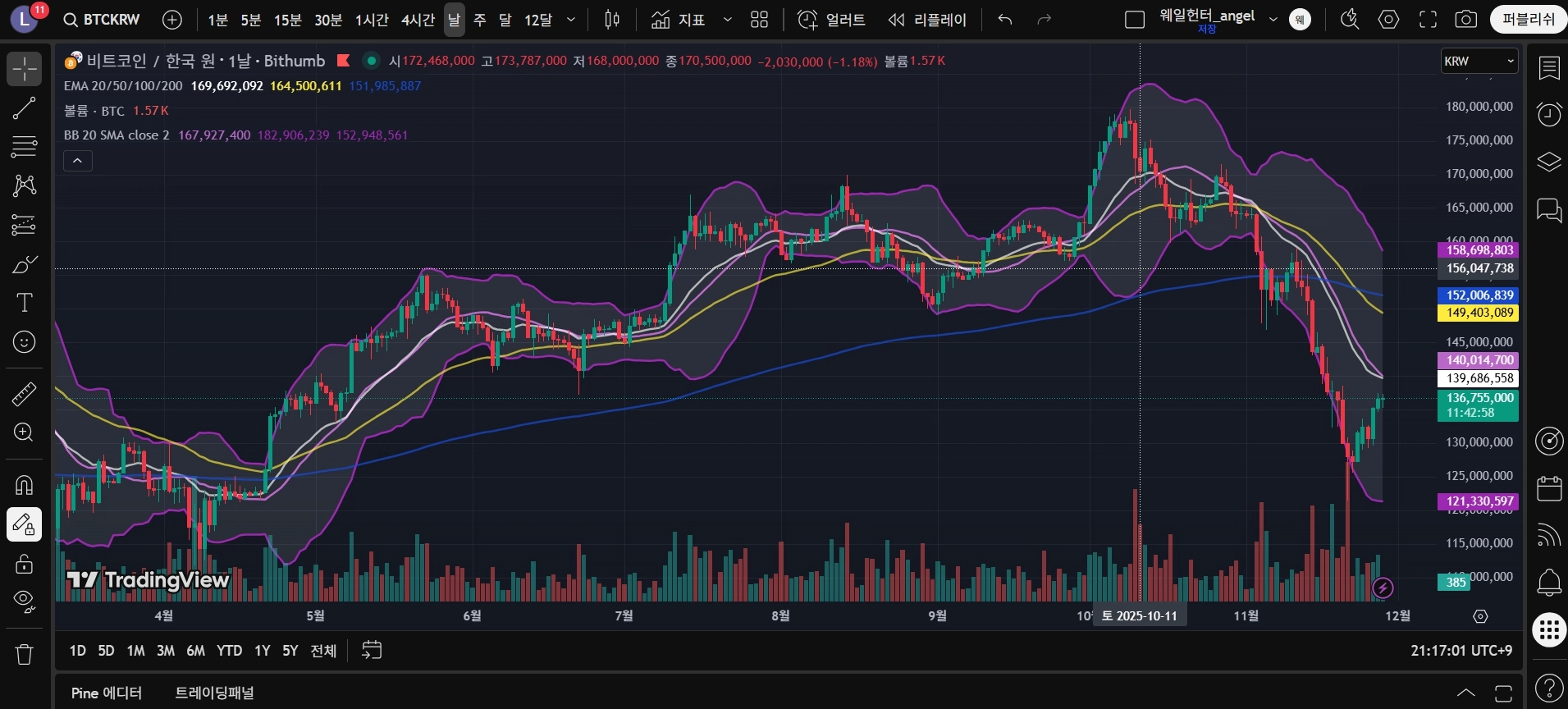
Task: Open the 트레이딩패널 tab
Action: coord(214,693)
